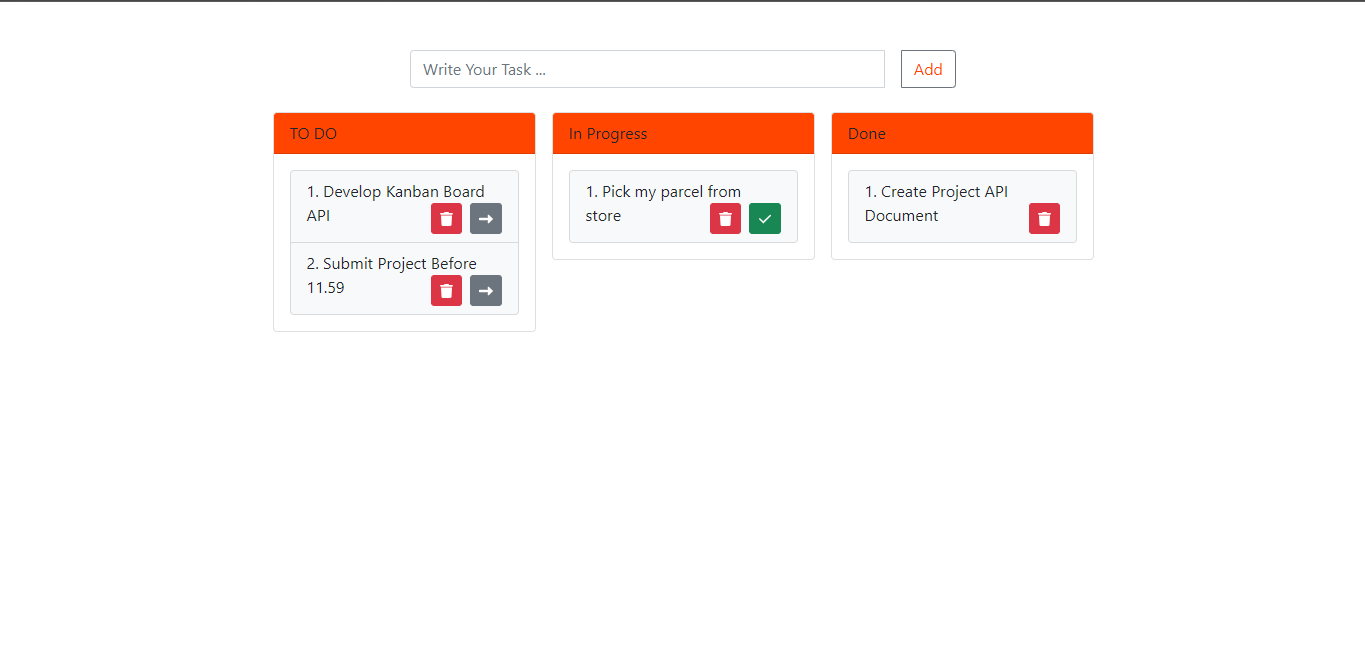The height and width of the screenshot is (668, 1365).
Task: Click the In Progress column header
Action: 683,134
